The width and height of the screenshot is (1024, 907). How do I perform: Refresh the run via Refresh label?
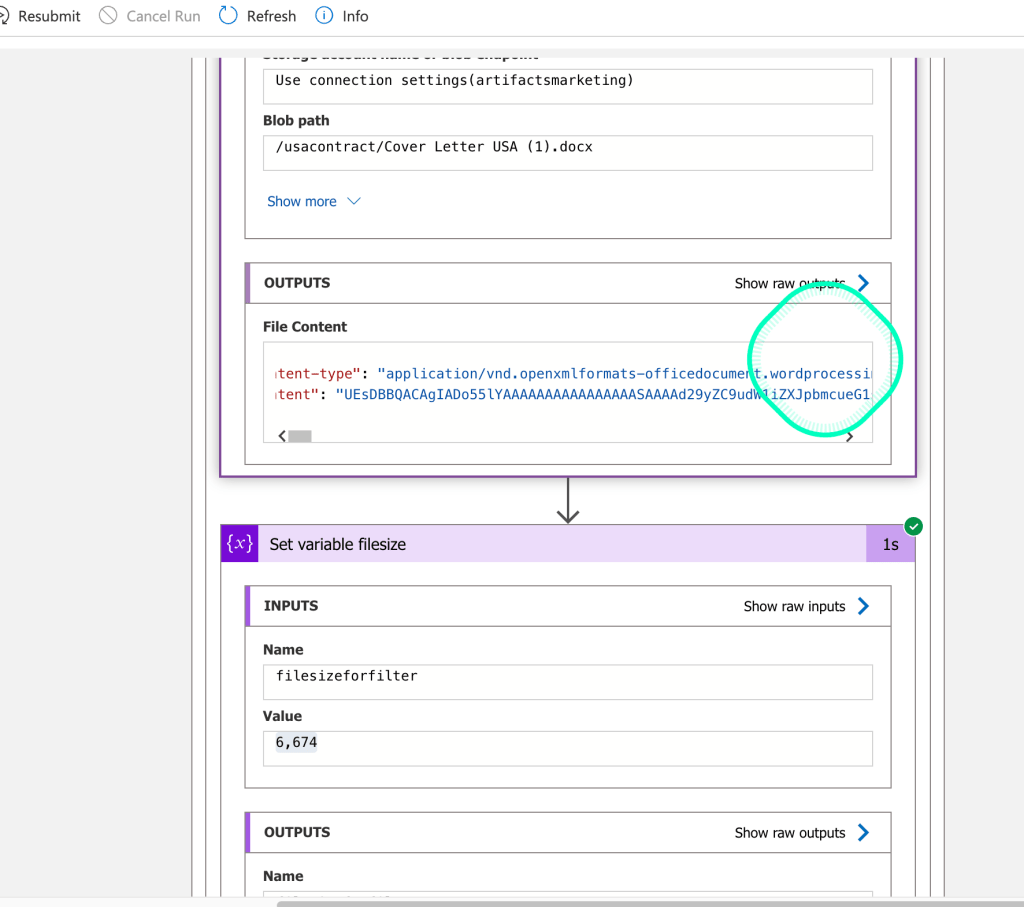[271, 16]
